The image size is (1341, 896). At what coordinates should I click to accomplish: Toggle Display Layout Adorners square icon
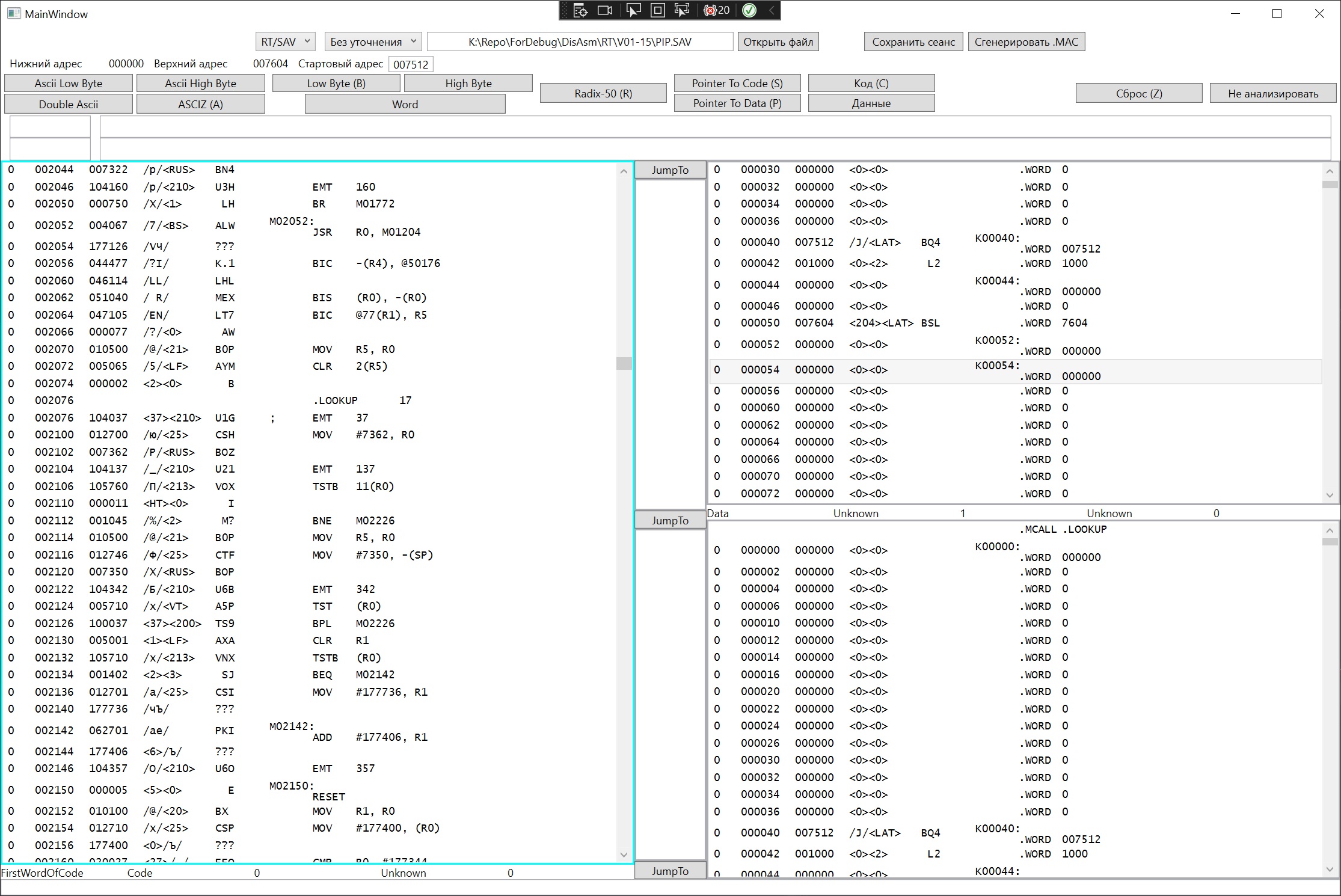pos(658,10)
